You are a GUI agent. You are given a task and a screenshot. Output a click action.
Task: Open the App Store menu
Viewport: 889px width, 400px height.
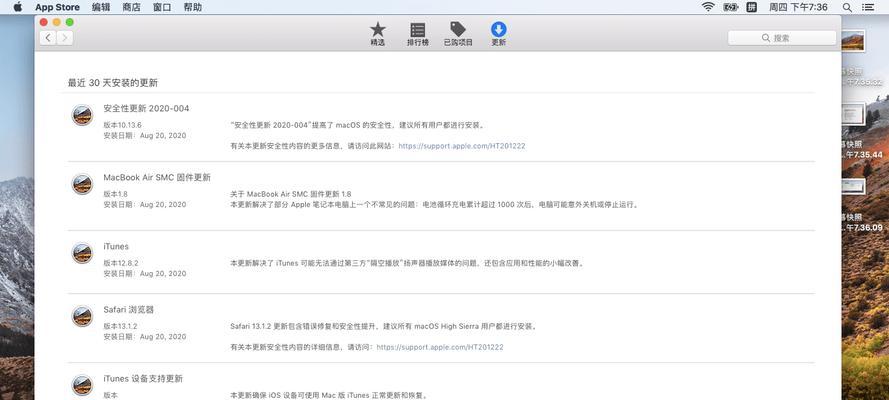coord(57,7)
